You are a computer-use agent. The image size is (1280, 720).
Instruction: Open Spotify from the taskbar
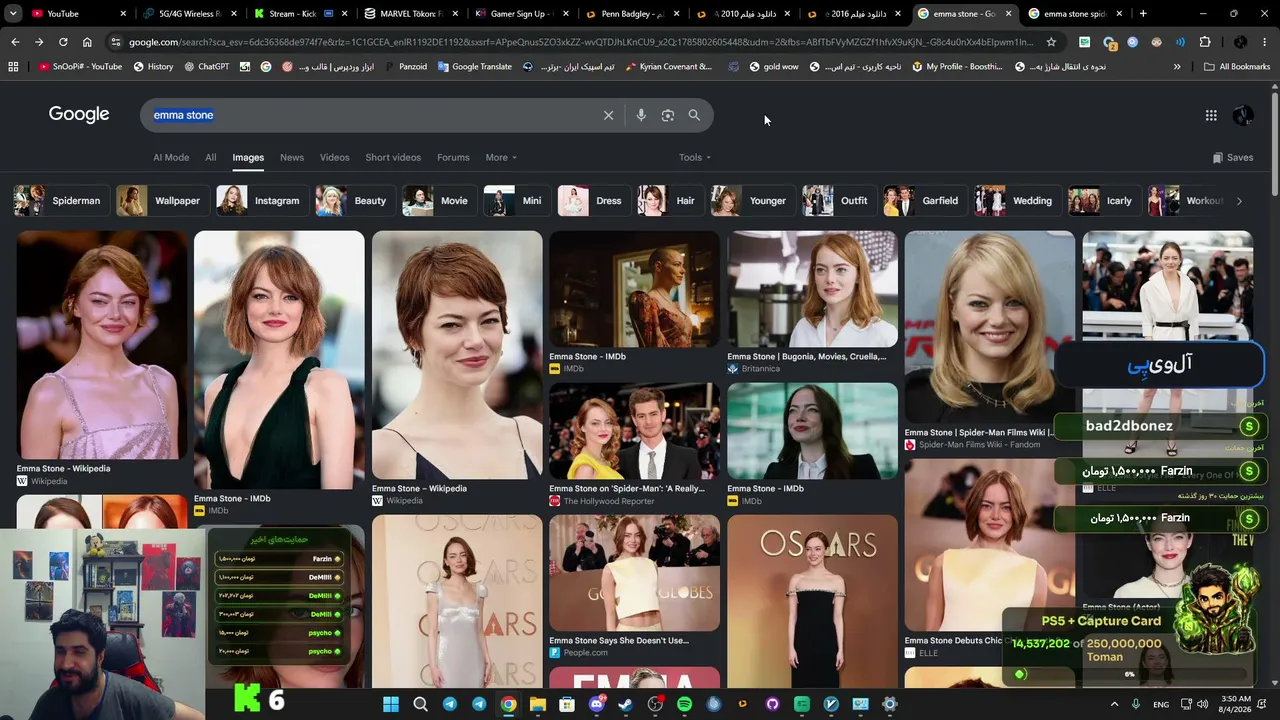tap(684, 704)
